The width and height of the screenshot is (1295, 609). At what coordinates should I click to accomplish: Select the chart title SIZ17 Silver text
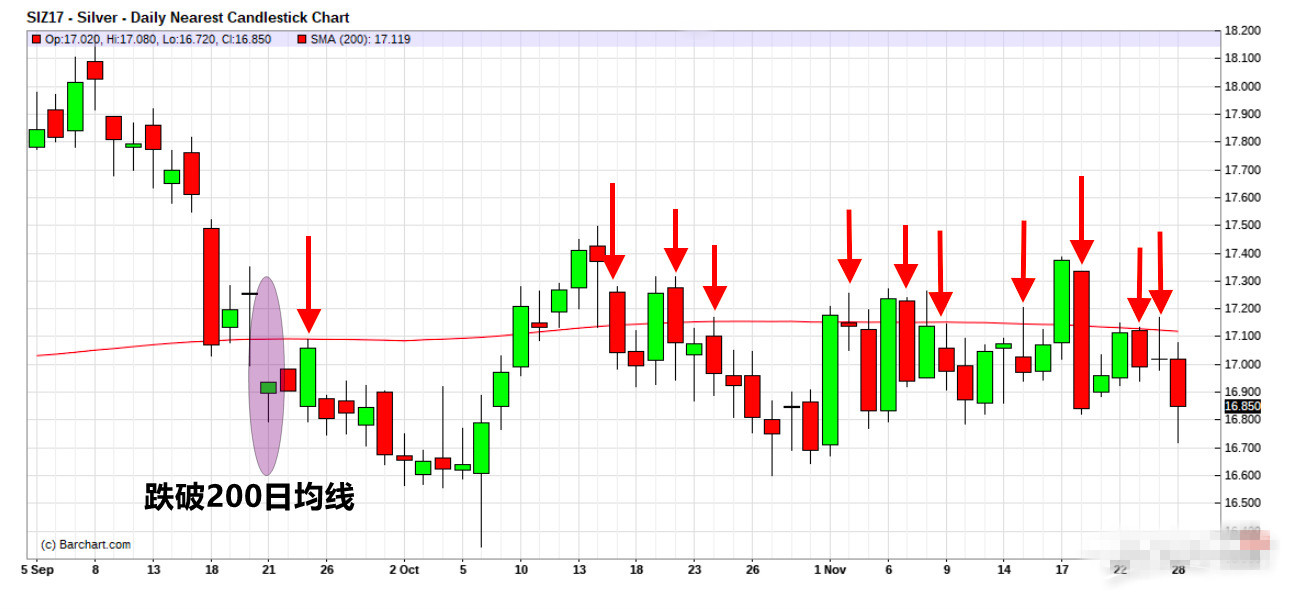click(x=188, y=18)
